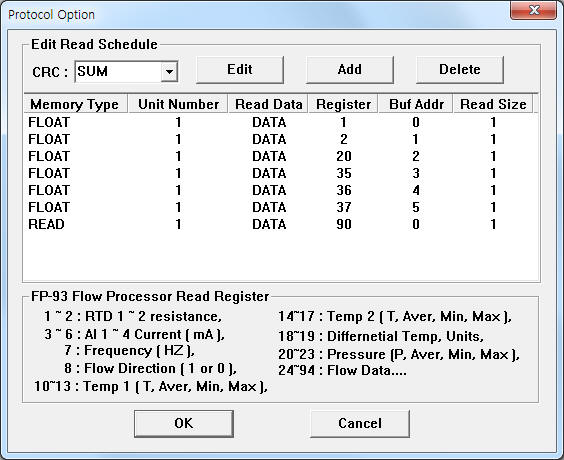This screenshot has height=460, width=564.
Task: Select the FLOAT row with register 1
Action: (x=281, y=122)
